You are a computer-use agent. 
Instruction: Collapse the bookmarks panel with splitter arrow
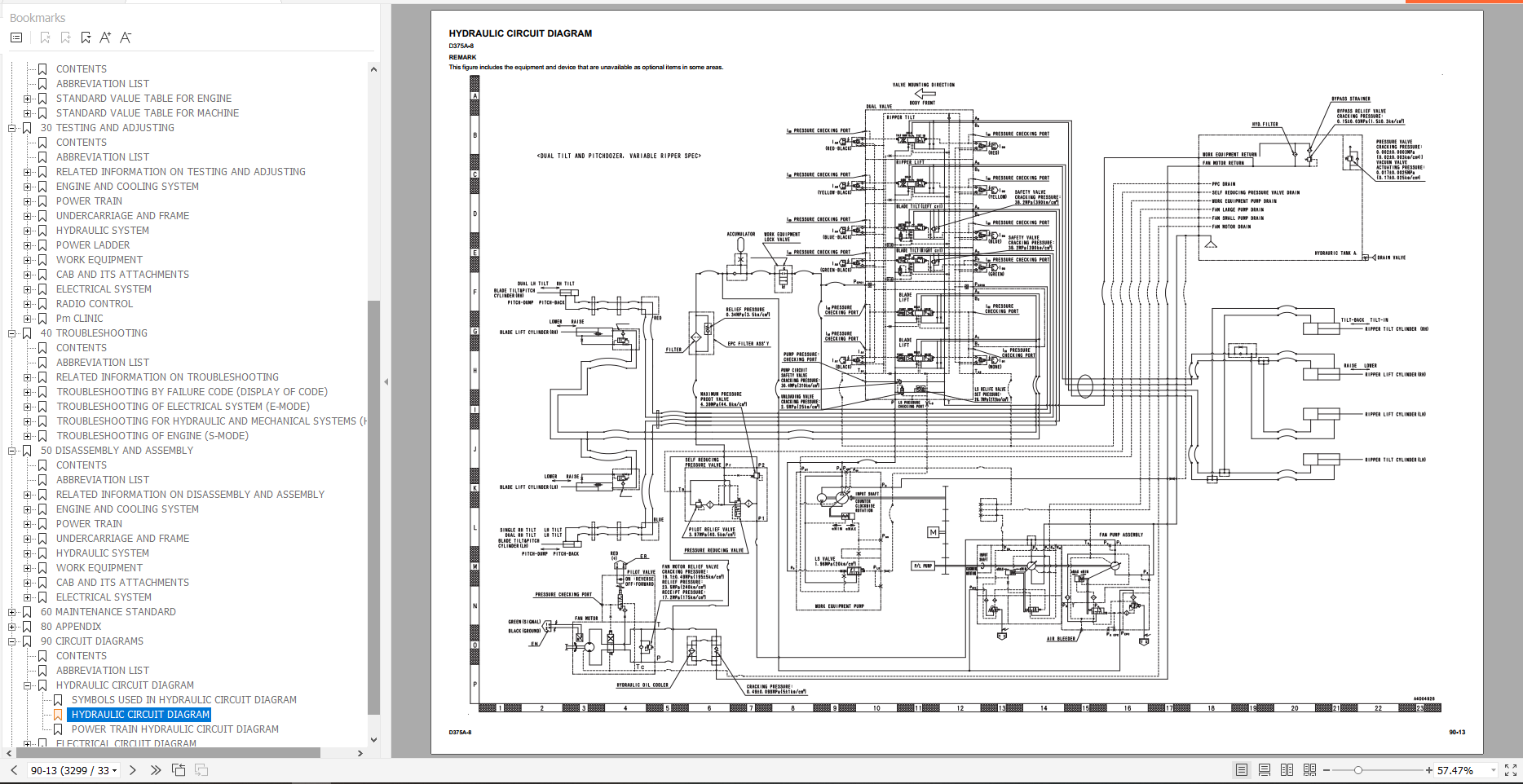386,381
